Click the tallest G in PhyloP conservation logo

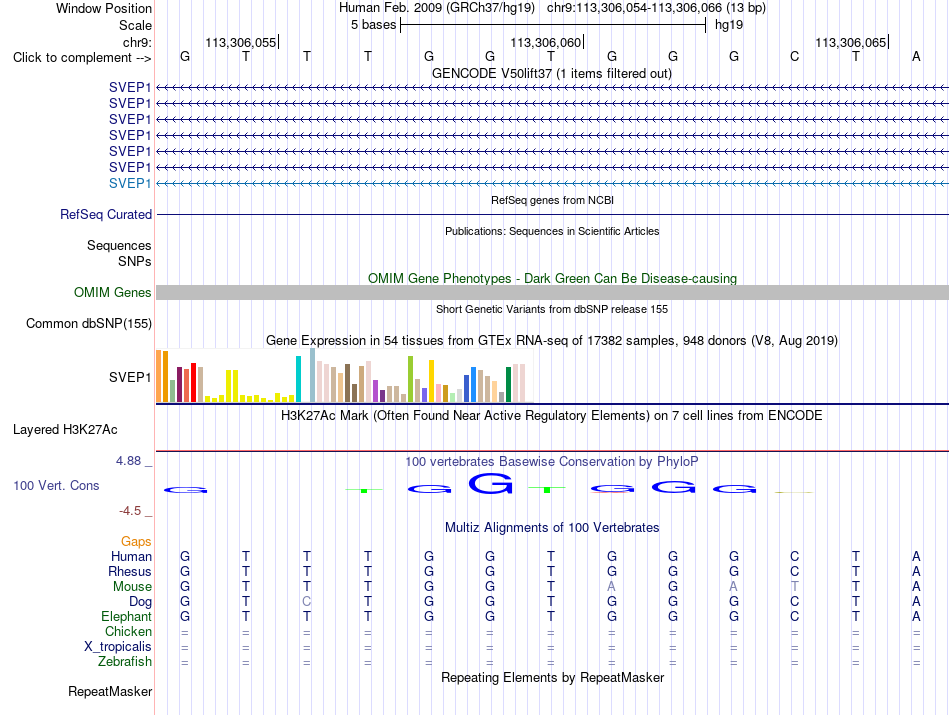[x=491, y=484]
